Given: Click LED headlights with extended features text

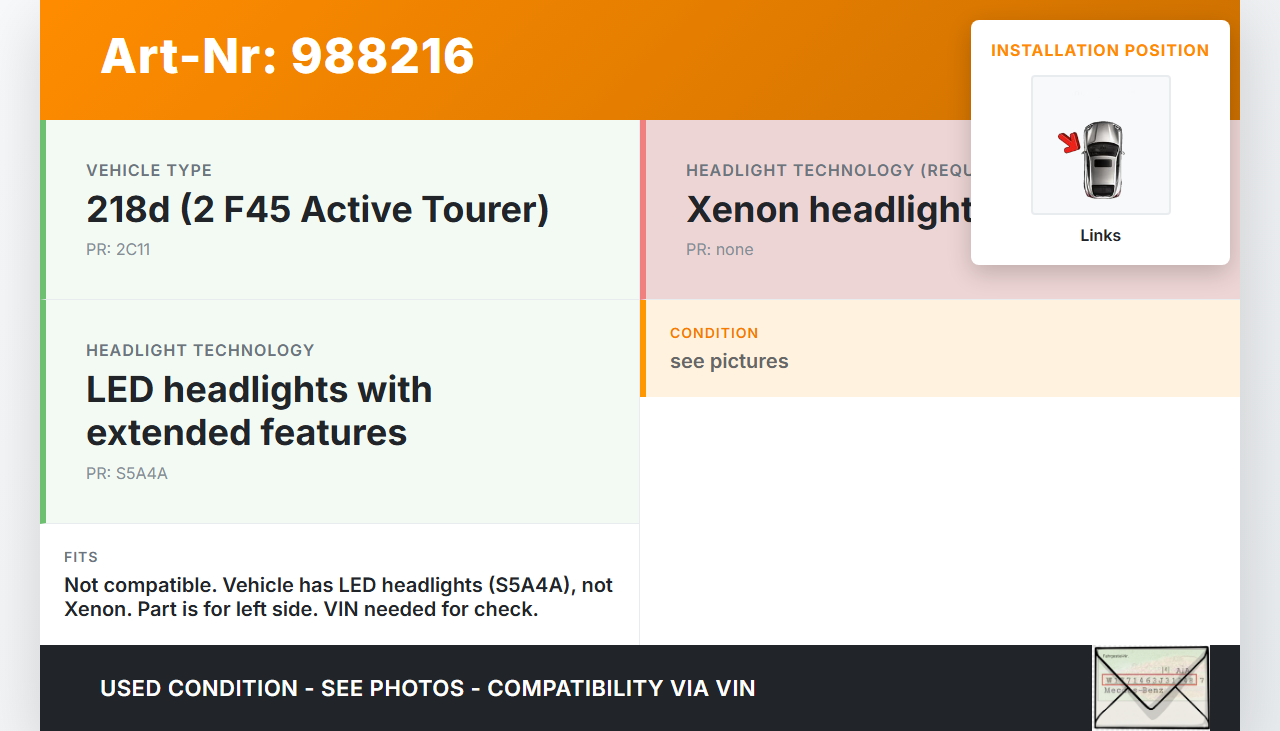Looking at the screenshot, I should pyautogui.click(x=259, y=411).
